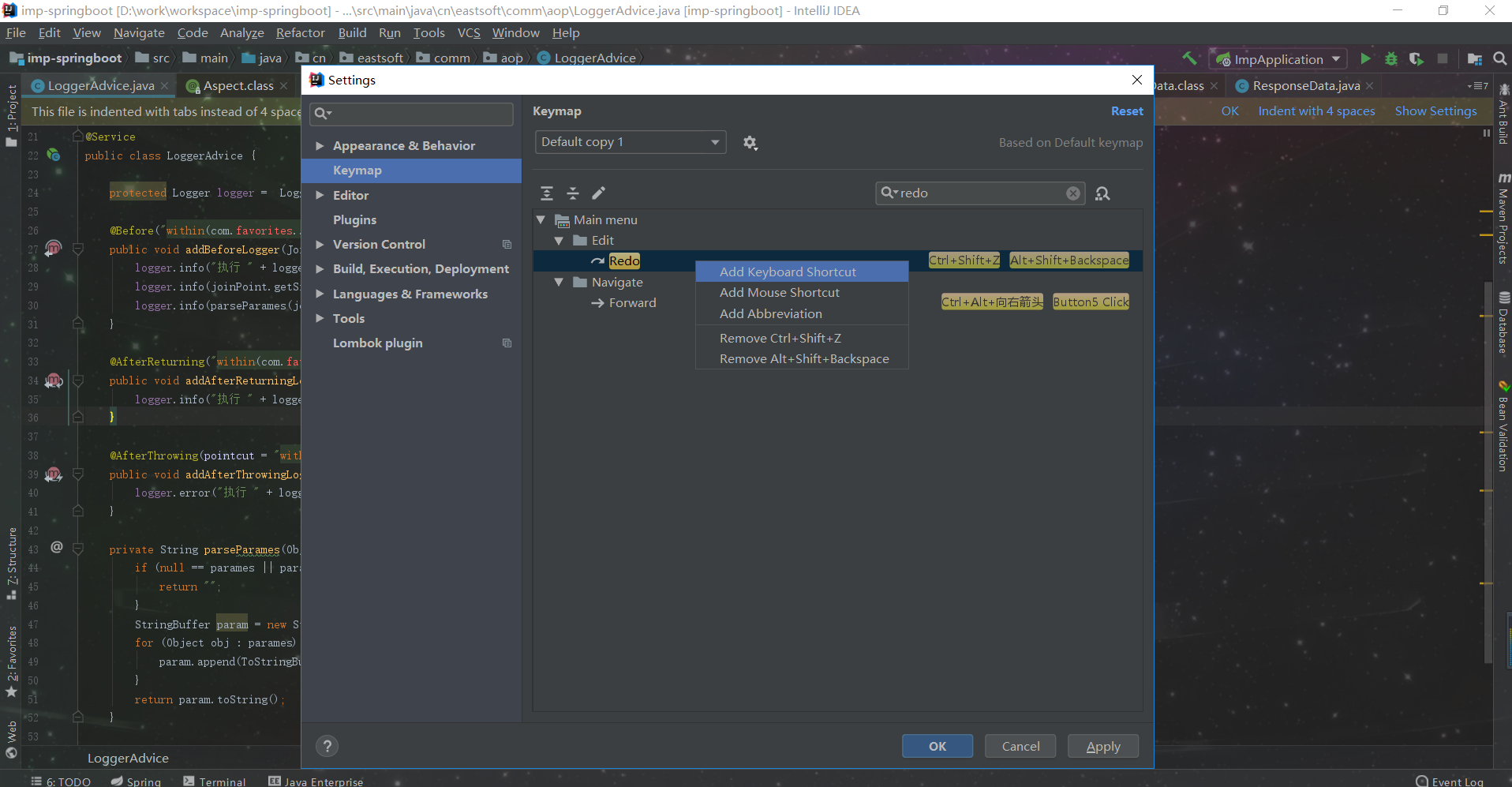Click the Settings help question-mark button
1512x787 pixels.
tap(327, 746)
